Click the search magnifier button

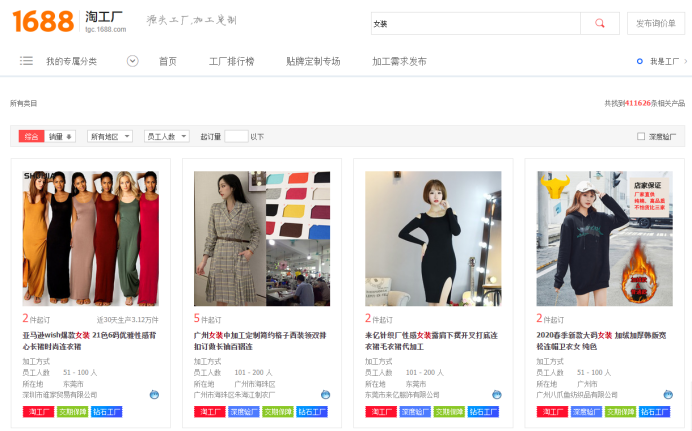click(x=600, y=23)
